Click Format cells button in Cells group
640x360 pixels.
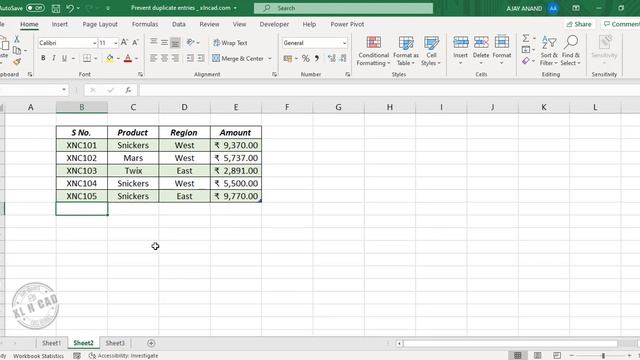tap(502, 51)
